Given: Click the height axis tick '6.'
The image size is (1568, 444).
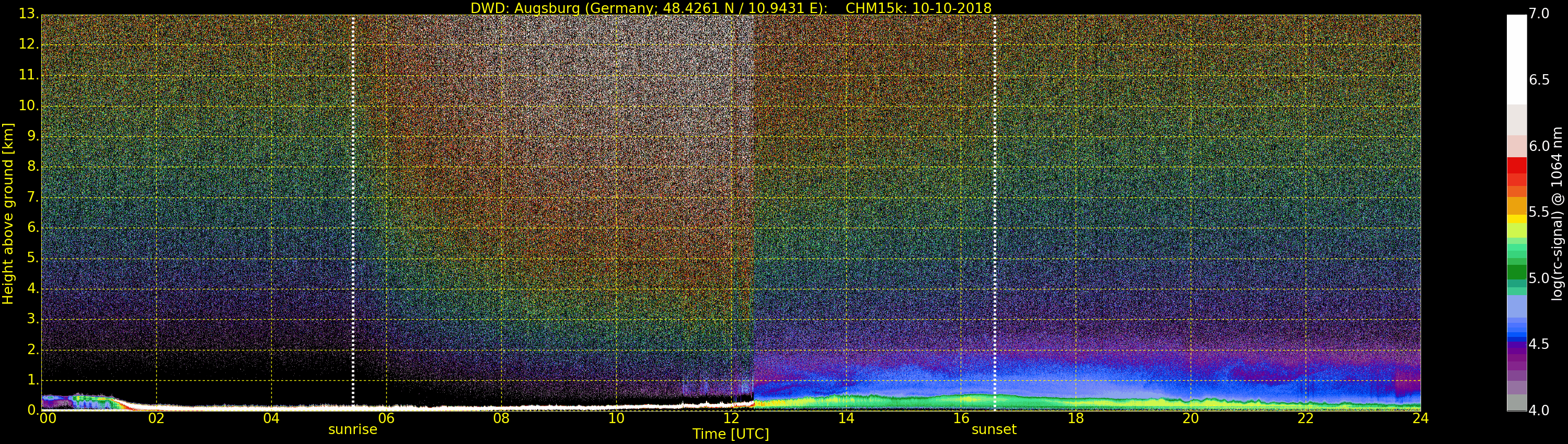Looking at the screenshot, I should point(33,227).
